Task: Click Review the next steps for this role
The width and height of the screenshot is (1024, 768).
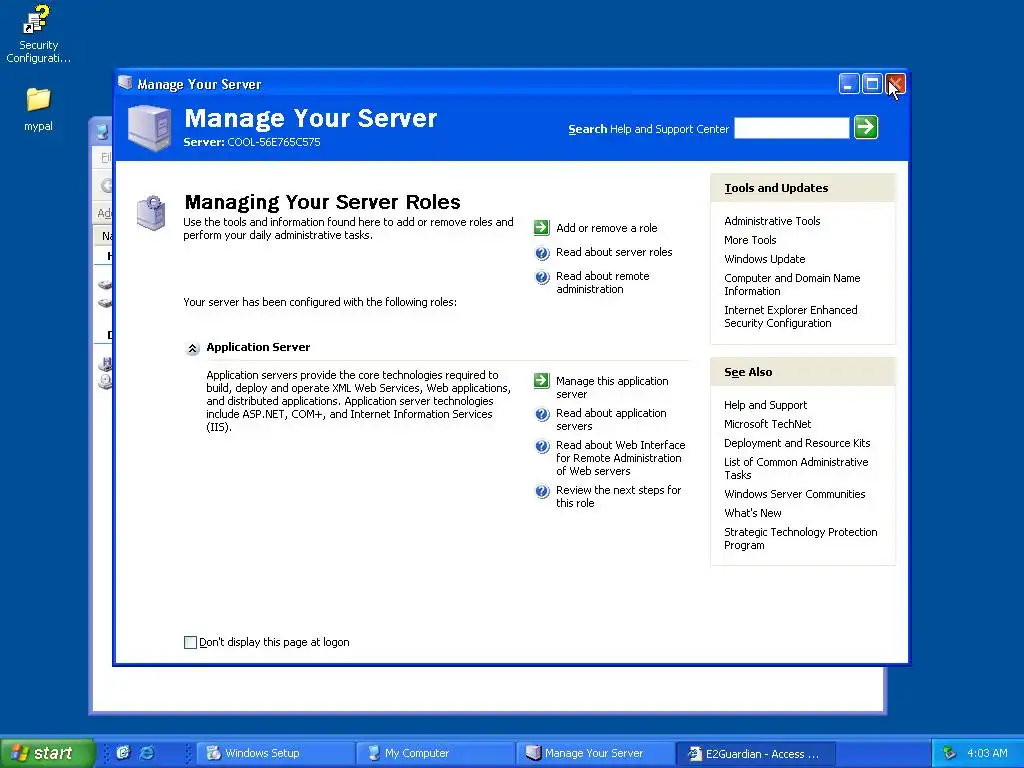Action: [x=618, y=496]
